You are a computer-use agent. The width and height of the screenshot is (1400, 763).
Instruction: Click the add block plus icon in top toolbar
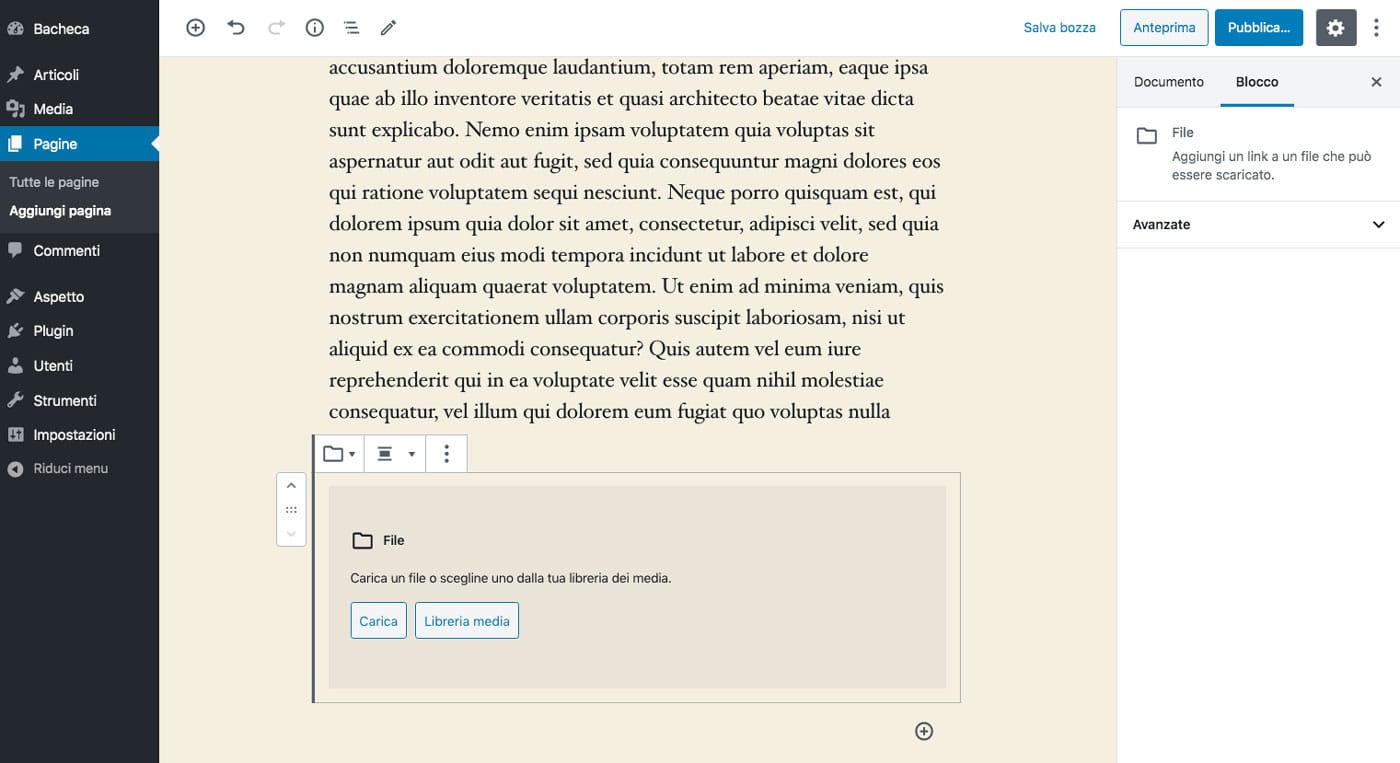pyautogui.click(x=196, y=28)
